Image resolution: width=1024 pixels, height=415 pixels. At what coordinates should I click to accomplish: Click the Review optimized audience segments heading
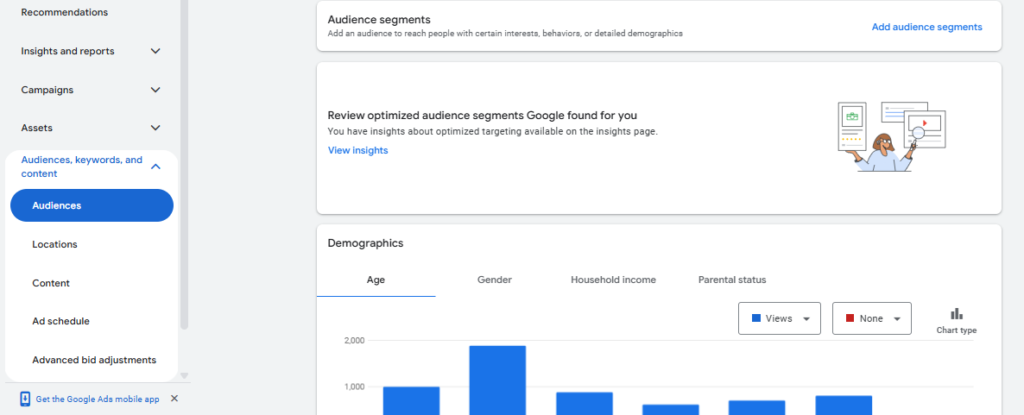483,116
